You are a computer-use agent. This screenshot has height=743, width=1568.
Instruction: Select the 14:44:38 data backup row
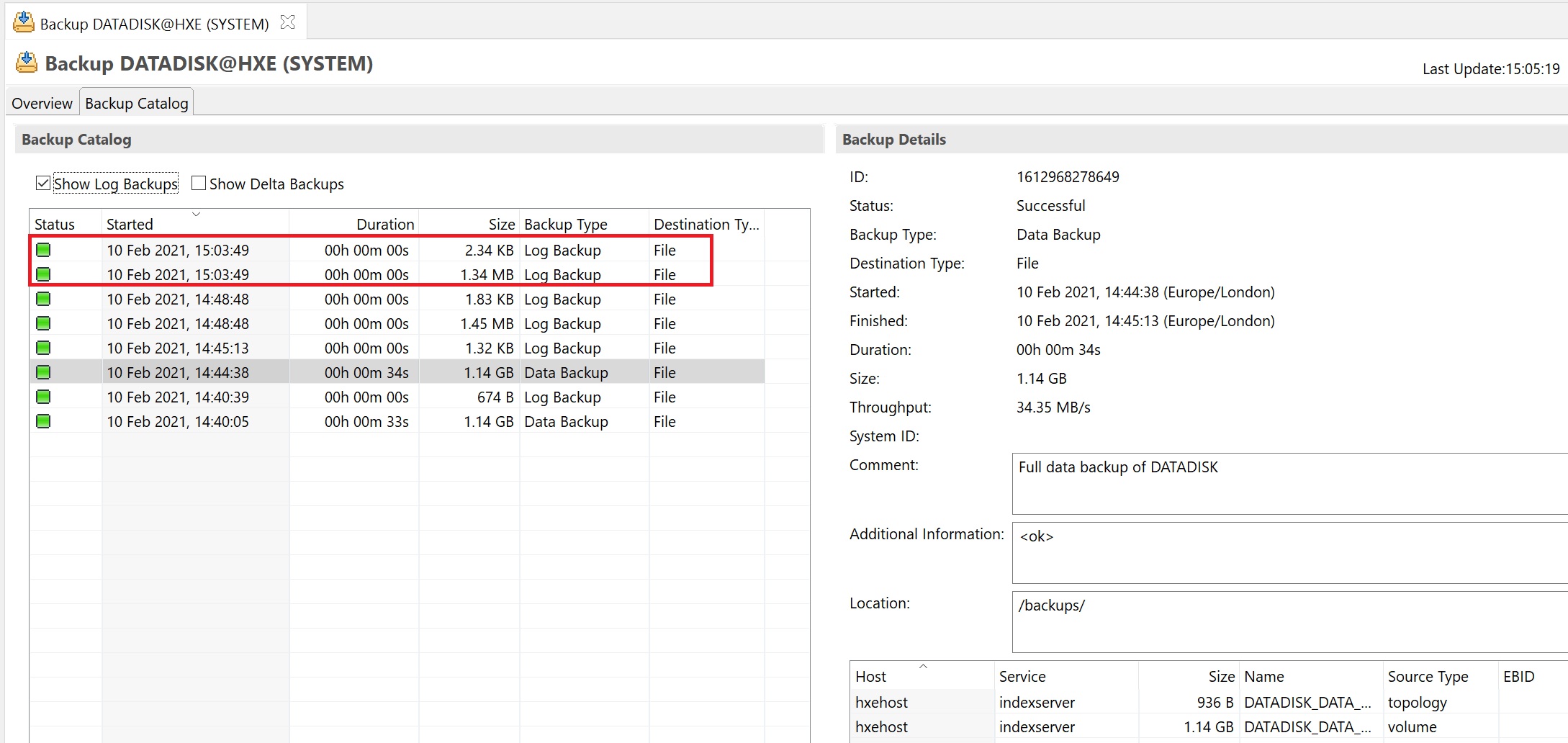[397, 372]
